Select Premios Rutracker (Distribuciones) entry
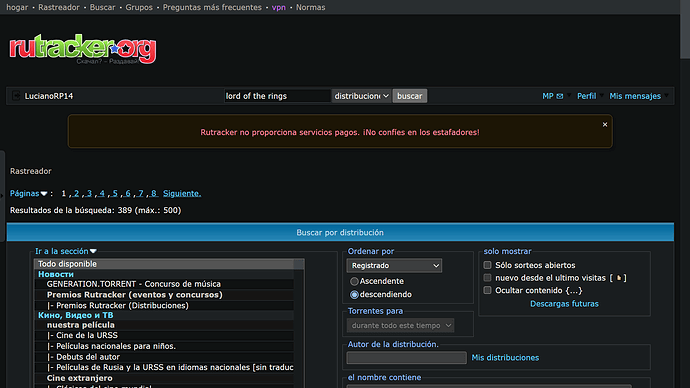 point(164,305)
